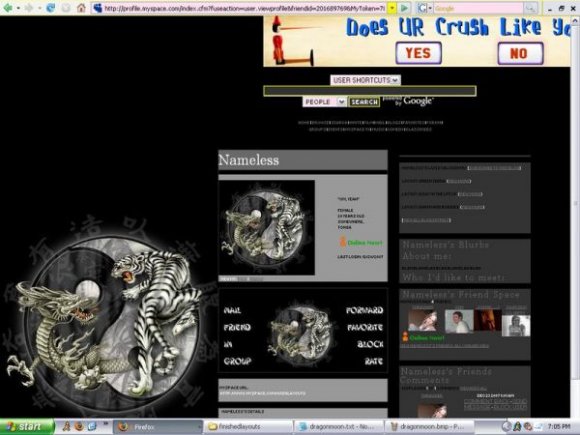Open the fourth friend's grayscale photo thumbnail
This screenshot has height=435, width=580.
click(x=516, y=326)
